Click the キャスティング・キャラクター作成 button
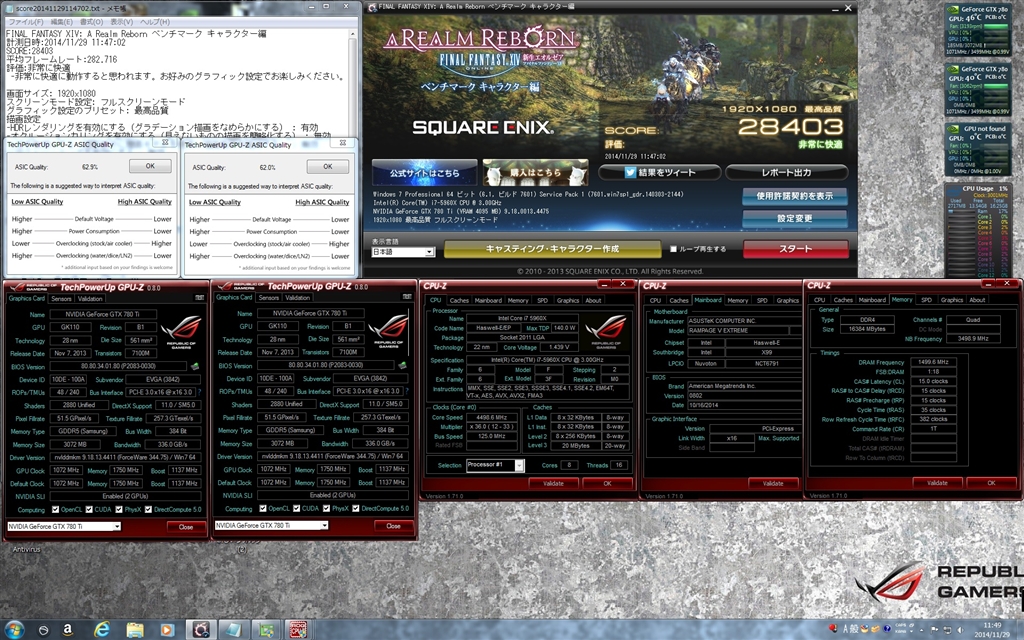The width and height of the screenshot is (1024, 640). point(552,249)
